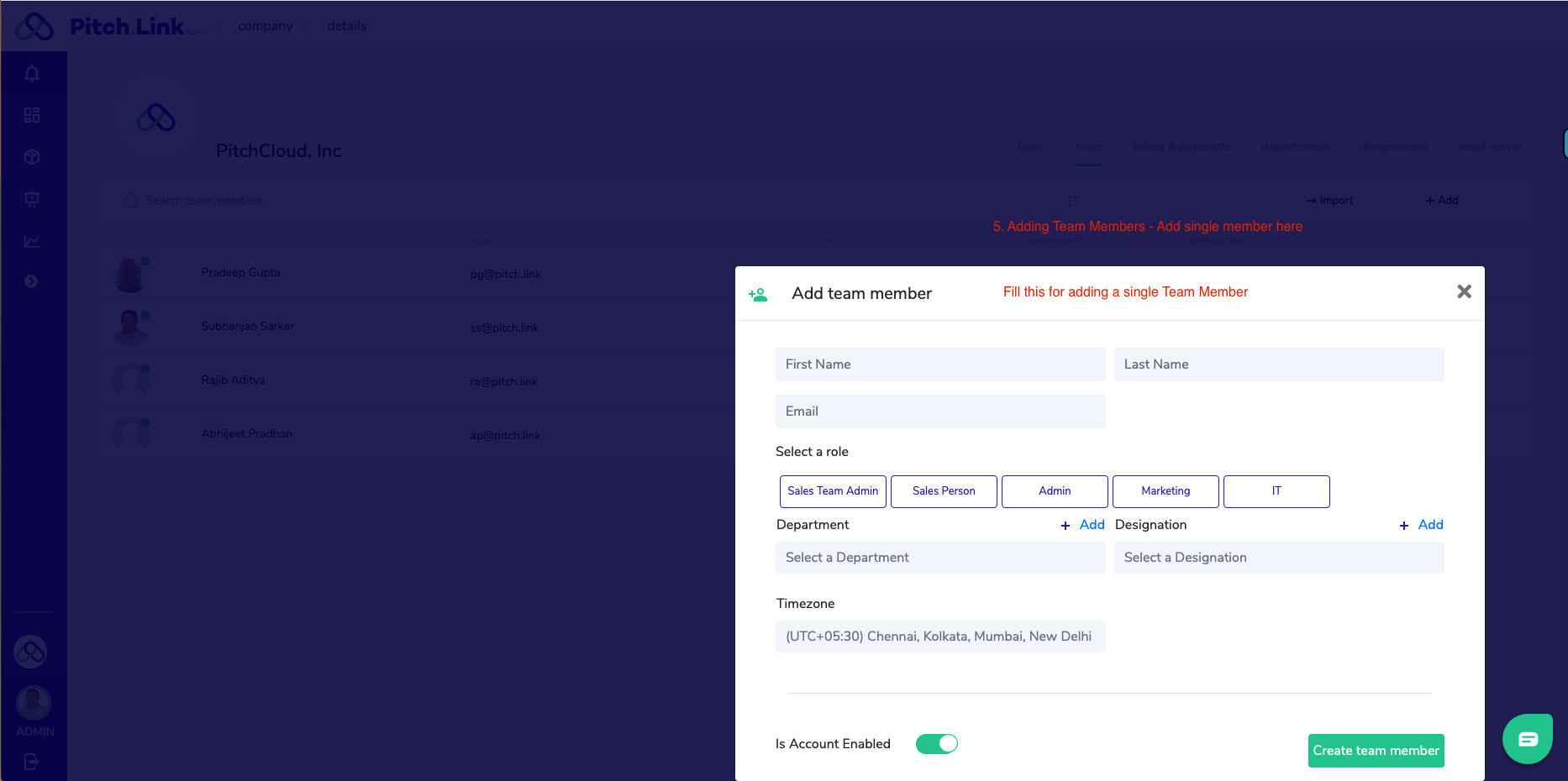Select the Admin role
The width and height of the screenshot is (1568, 781).
(1055, 491)
